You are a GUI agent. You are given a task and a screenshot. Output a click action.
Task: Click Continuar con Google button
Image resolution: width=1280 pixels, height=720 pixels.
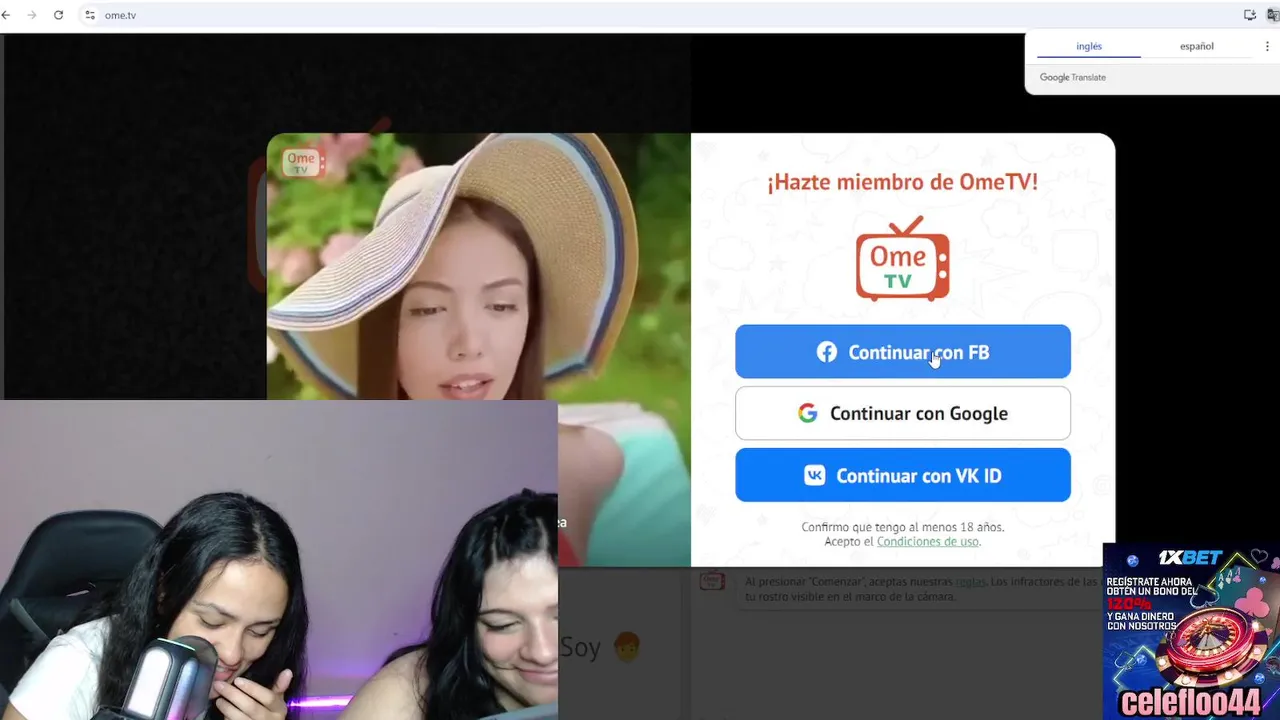[x=903, y=413]
